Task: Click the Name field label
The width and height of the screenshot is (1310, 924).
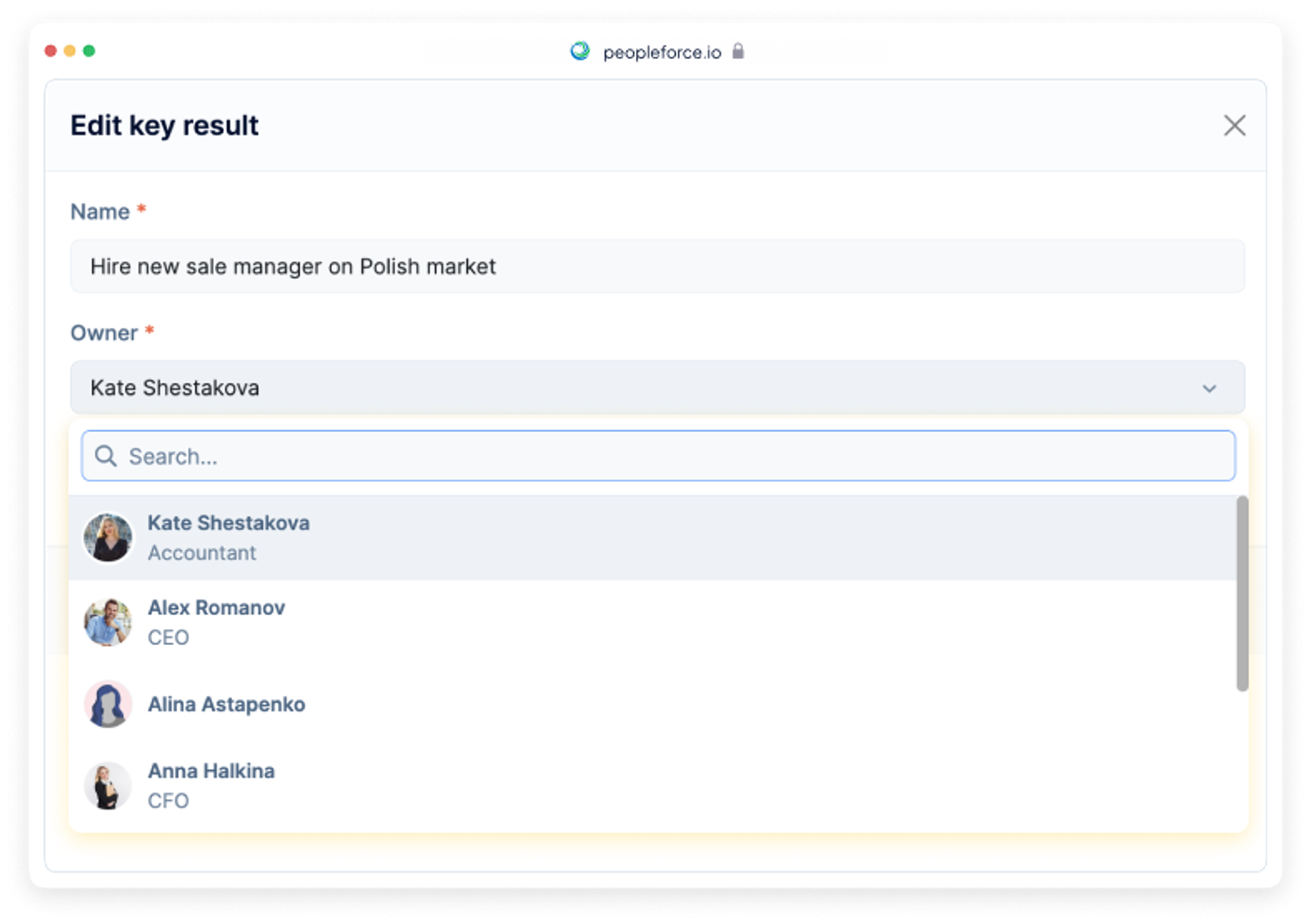Action: (100, 212)
